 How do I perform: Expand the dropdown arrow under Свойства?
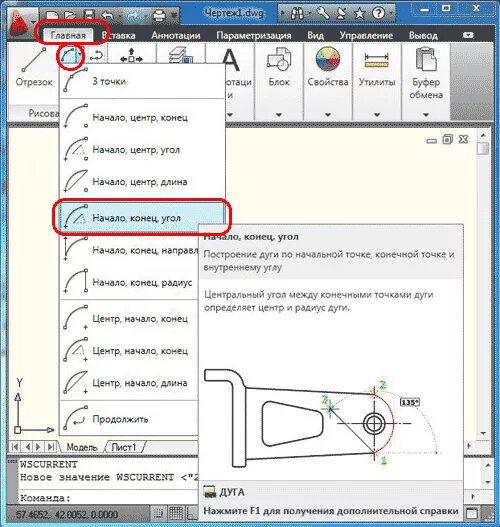click(x=328, y=115)
